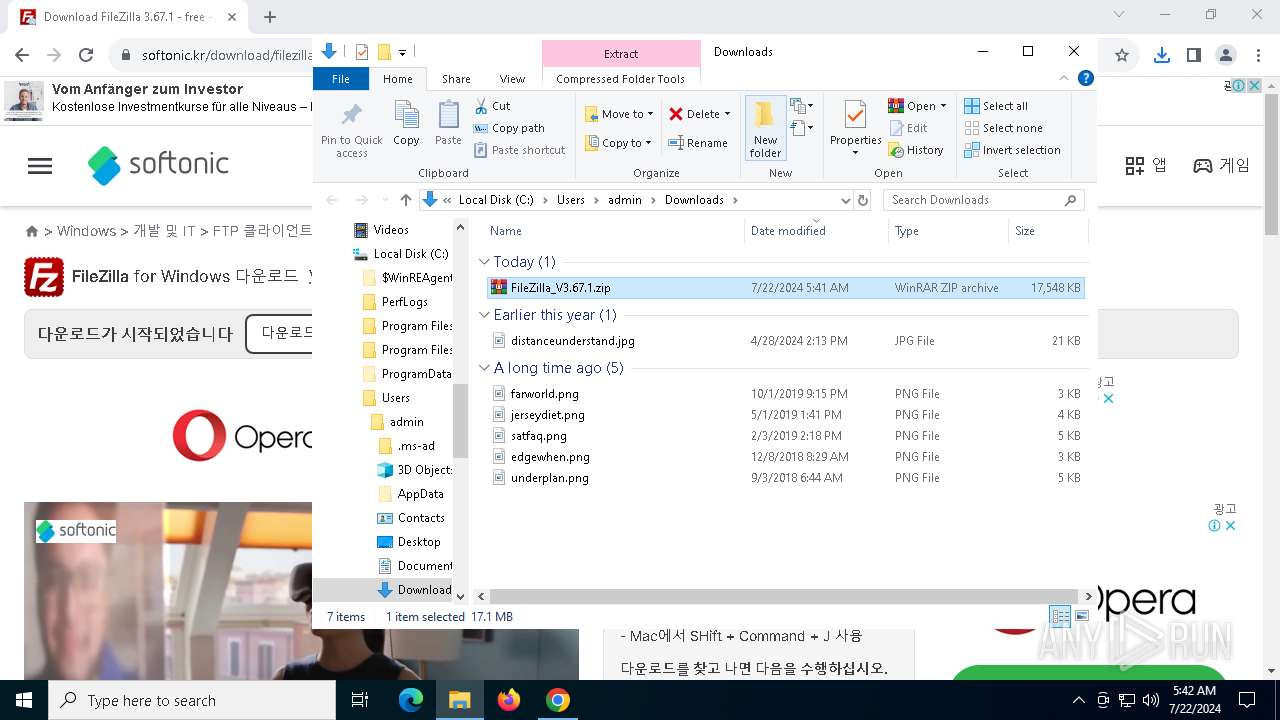Open Task View on taskbar

tap(360, 700)
